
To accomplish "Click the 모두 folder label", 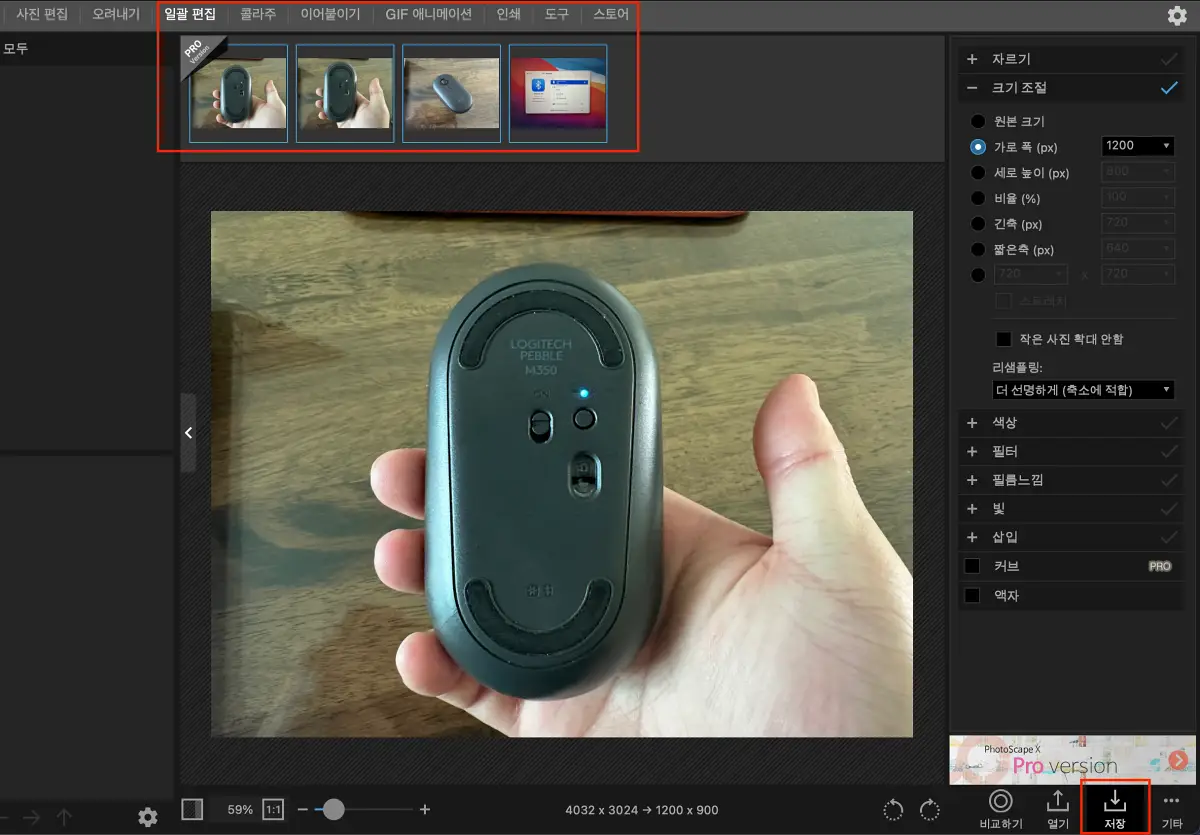I will (x=15, y=48).
